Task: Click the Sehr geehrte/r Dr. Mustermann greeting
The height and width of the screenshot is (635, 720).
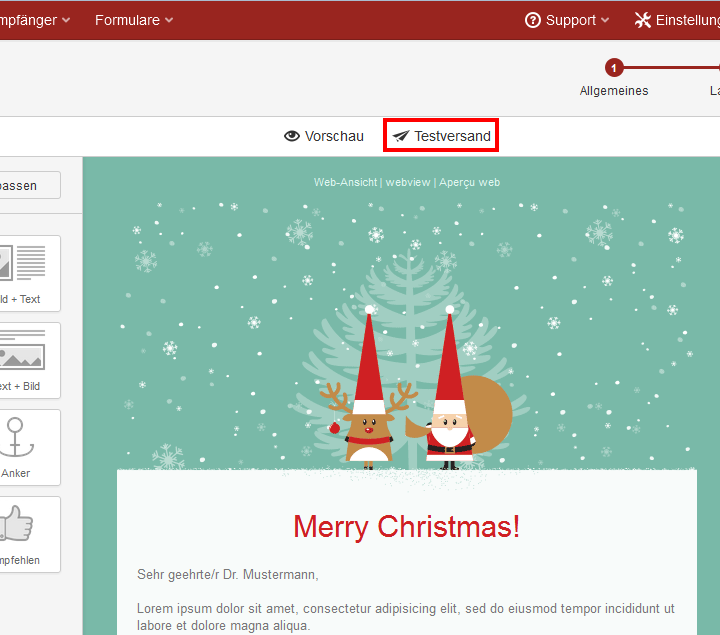Action: pyautogui.click(x=228, y=574)
